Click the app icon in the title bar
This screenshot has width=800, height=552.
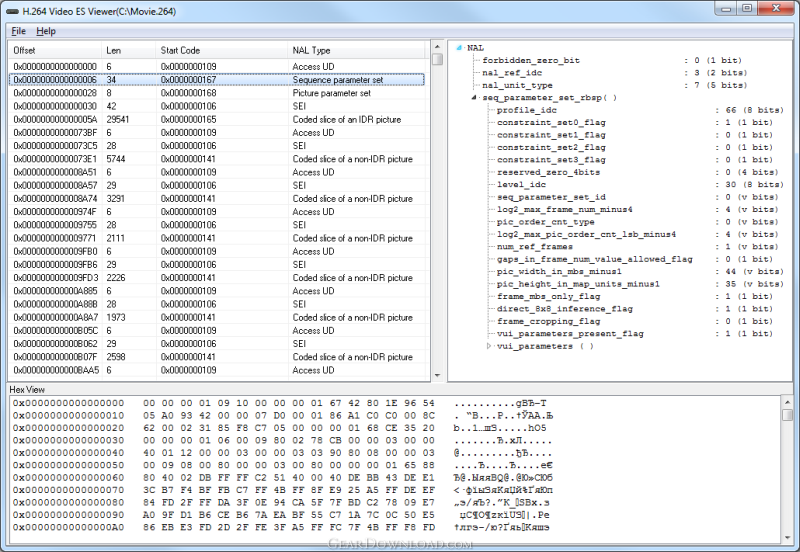[x=12, y=11]
